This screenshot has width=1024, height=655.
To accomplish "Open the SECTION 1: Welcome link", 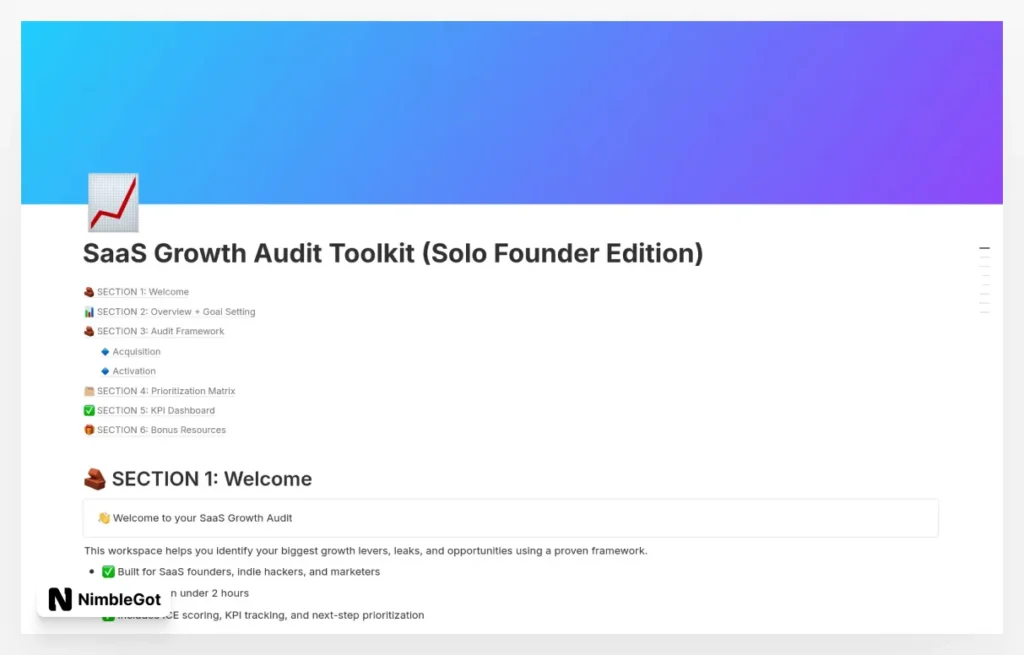I will pos(142,292).
